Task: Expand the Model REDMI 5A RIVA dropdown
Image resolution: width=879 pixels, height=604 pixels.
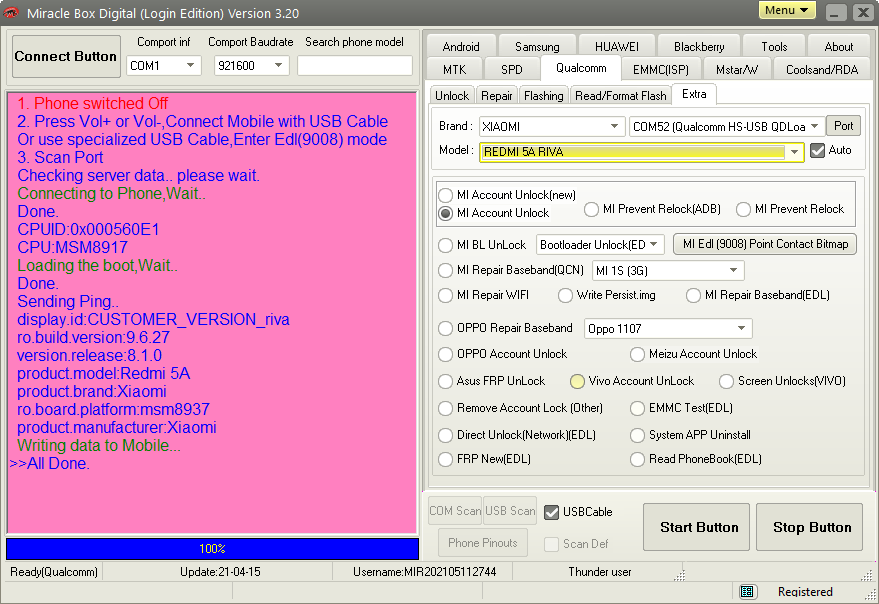Action: point(794,152)
